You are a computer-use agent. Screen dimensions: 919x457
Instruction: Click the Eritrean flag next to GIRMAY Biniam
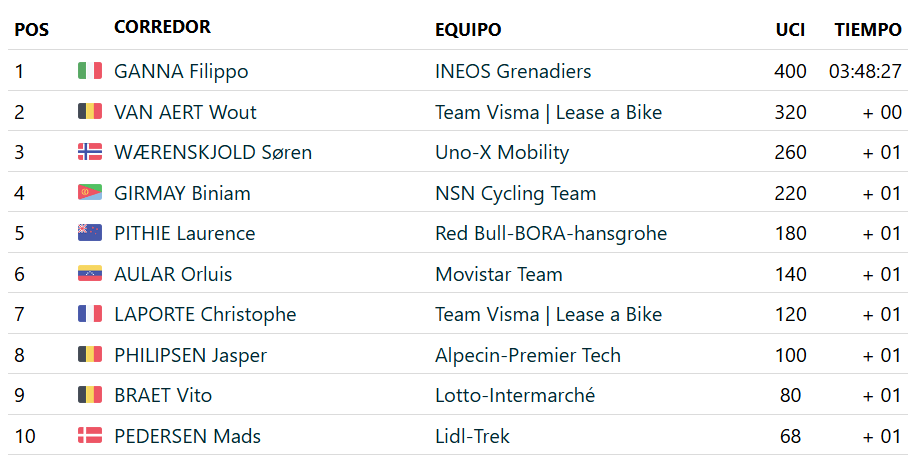point(90,193)
